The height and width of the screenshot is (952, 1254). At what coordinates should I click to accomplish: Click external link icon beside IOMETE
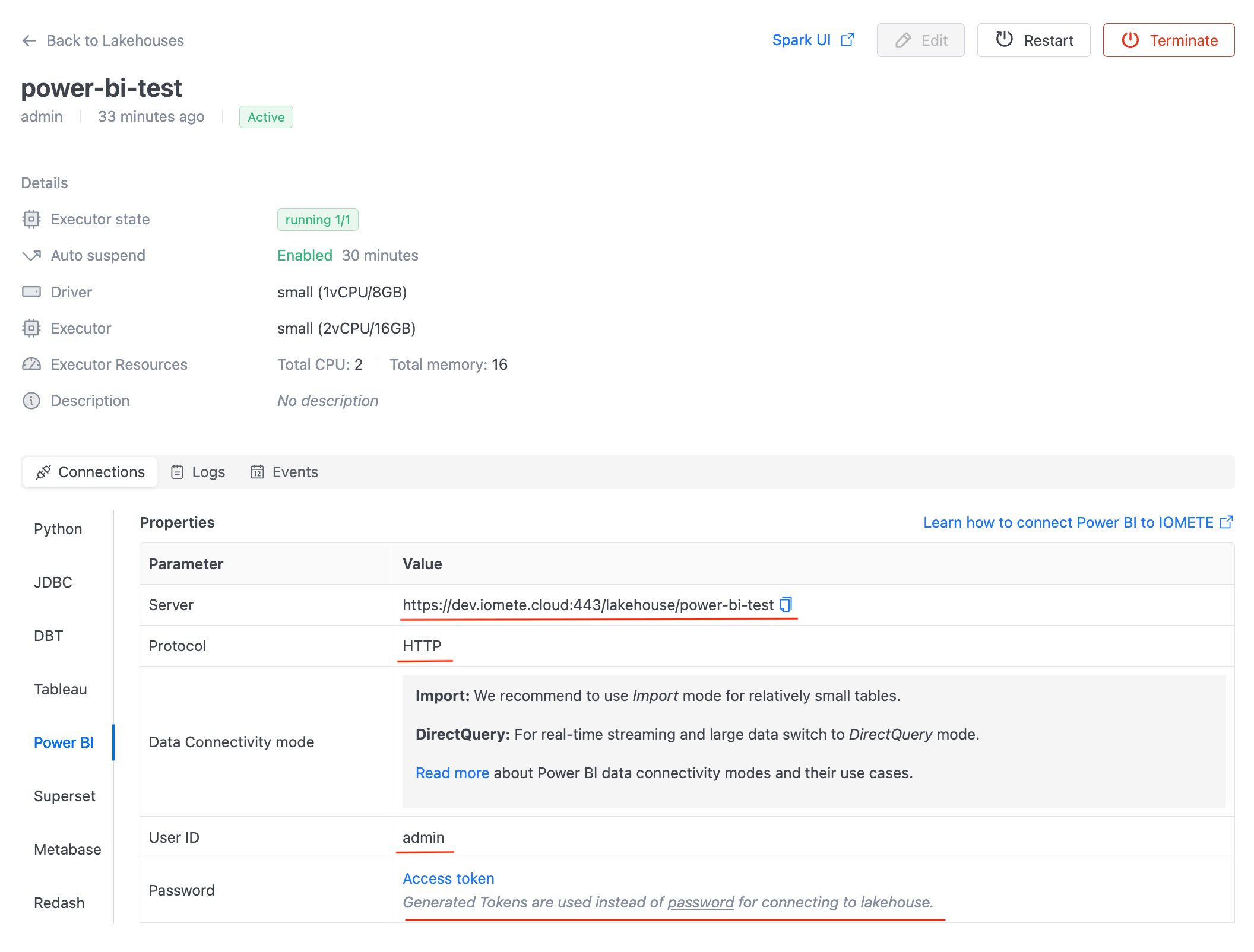[1226, 522]
